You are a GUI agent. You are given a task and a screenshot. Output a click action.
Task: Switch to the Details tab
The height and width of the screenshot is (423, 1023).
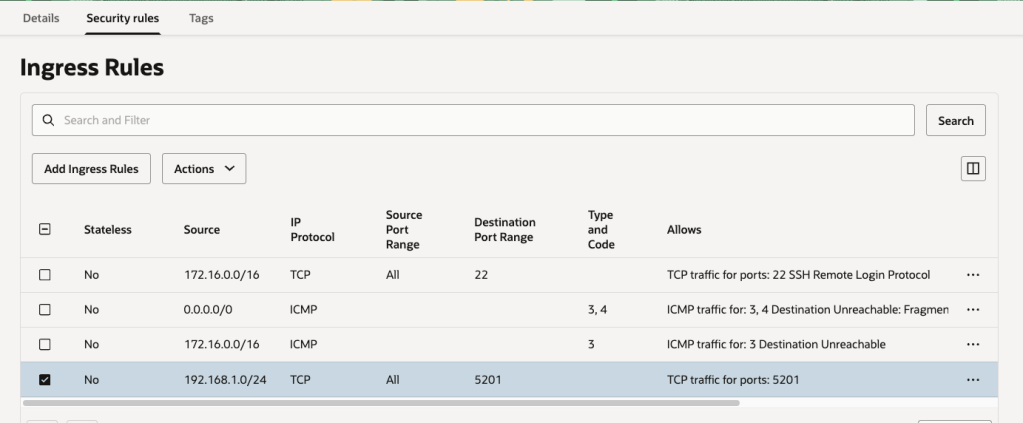click(41, 18)
